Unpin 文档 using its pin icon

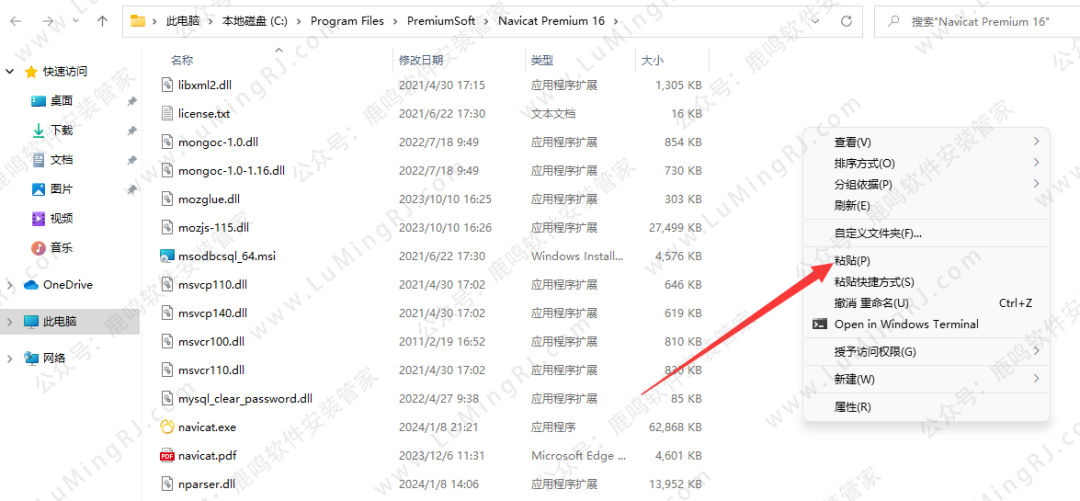(x=132, y=160)
